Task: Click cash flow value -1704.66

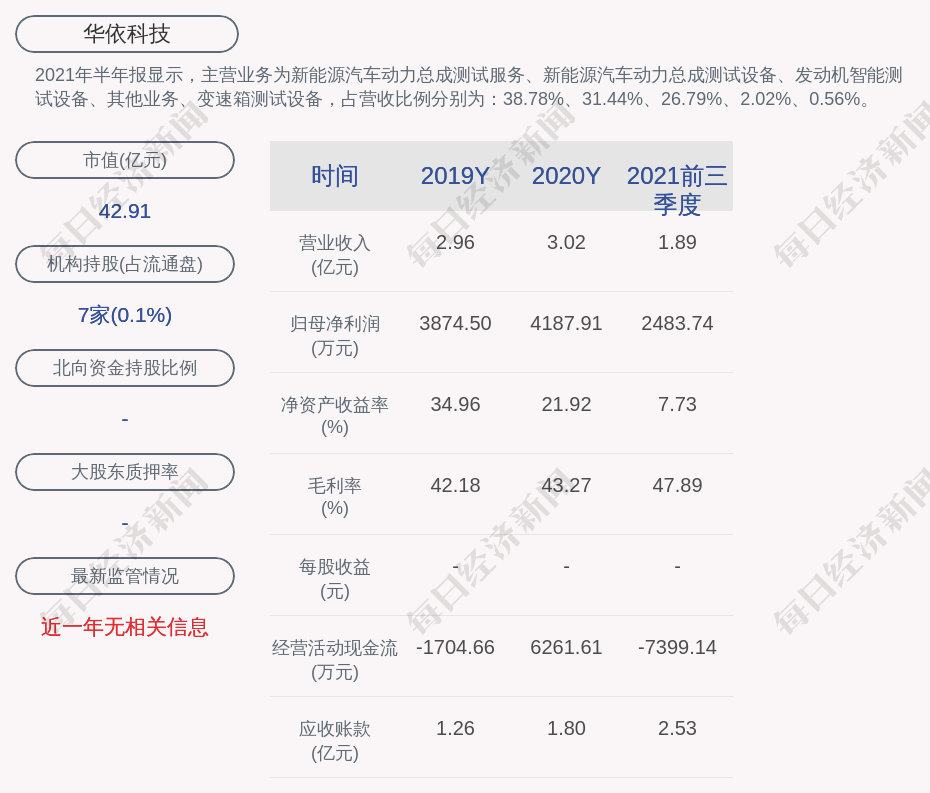Action: [455, 647]
